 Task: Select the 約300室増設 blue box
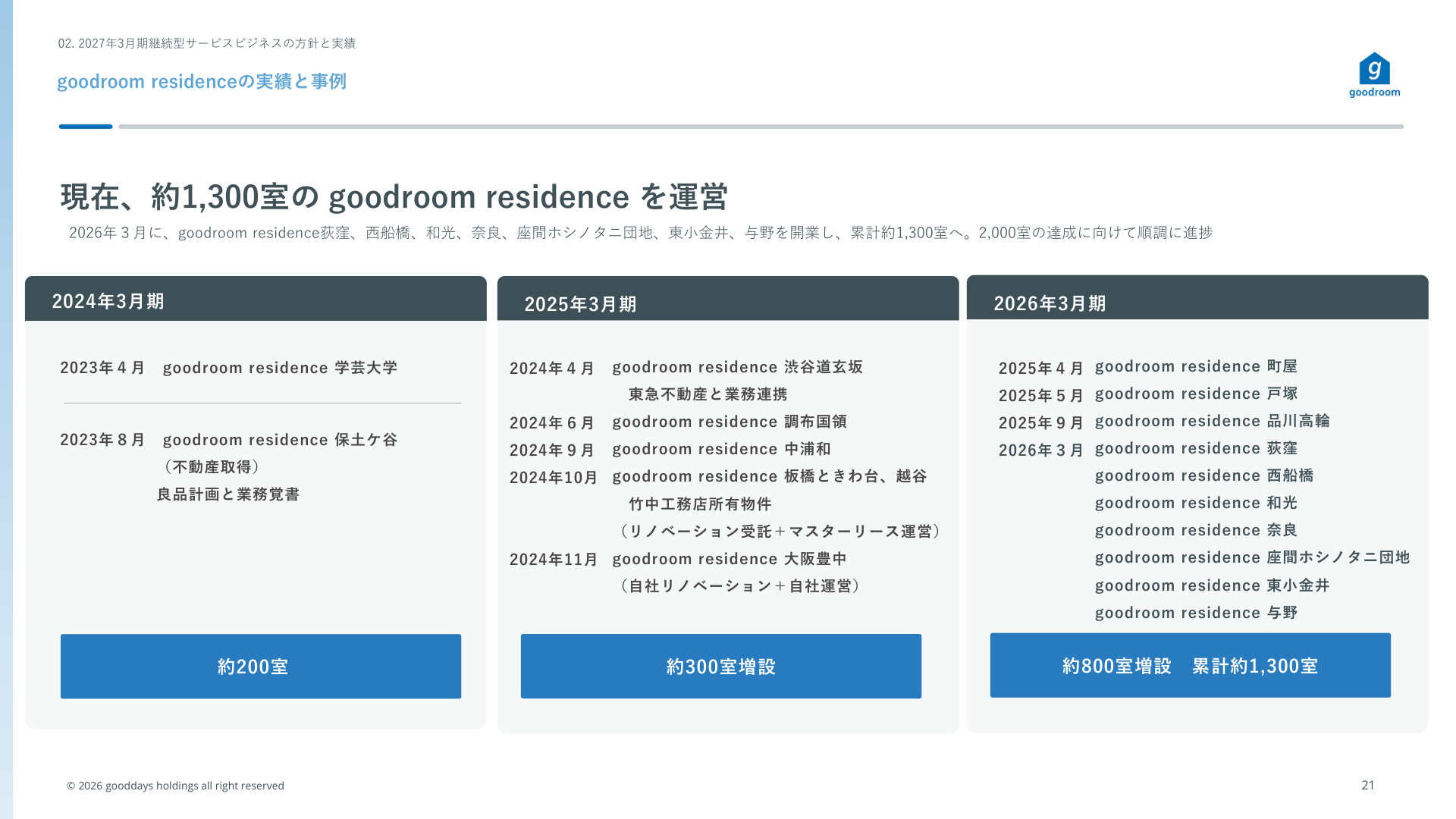tap(721, 667)
